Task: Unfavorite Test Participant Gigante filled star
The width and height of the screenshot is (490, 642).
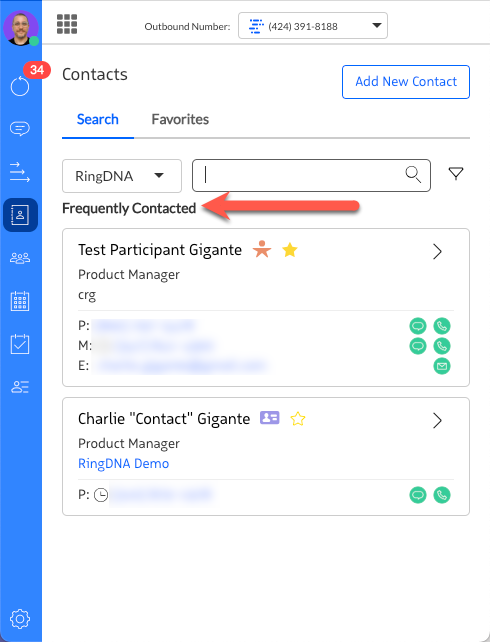Action: pyautogui.click(x=290, y=250)
